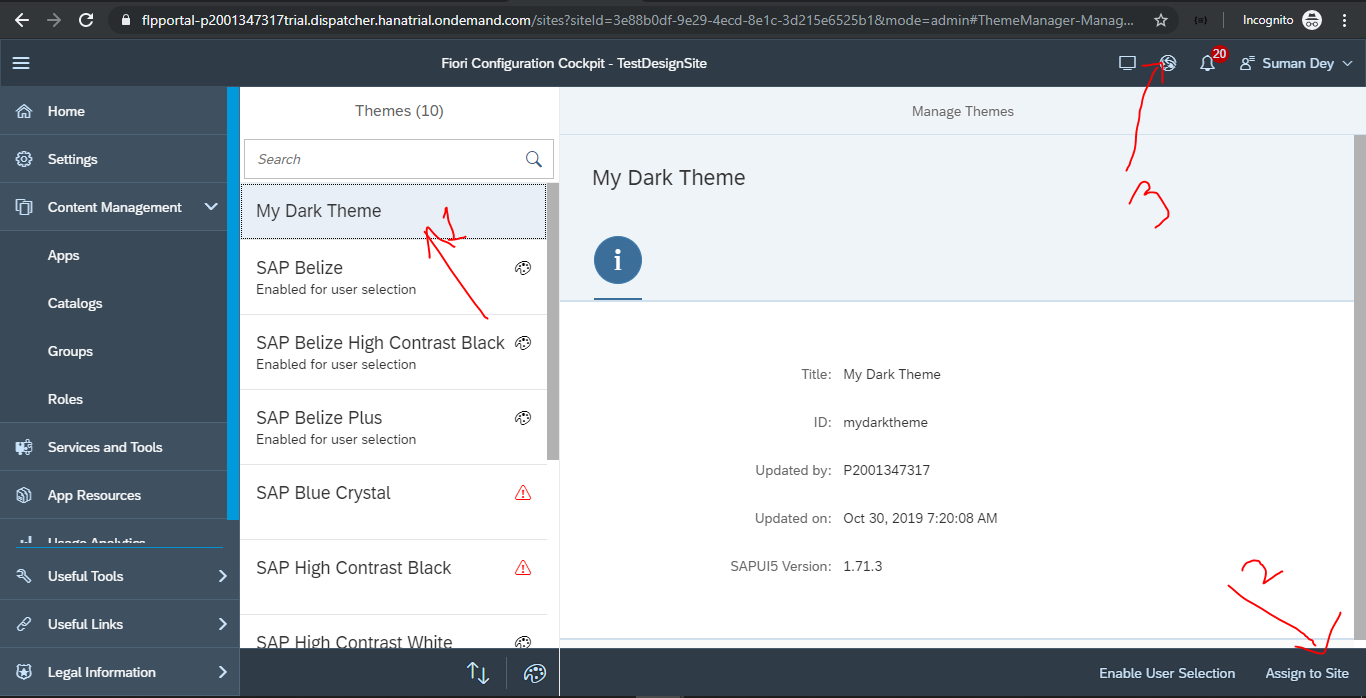Open the theme palette icon in footer

point(535,673)
